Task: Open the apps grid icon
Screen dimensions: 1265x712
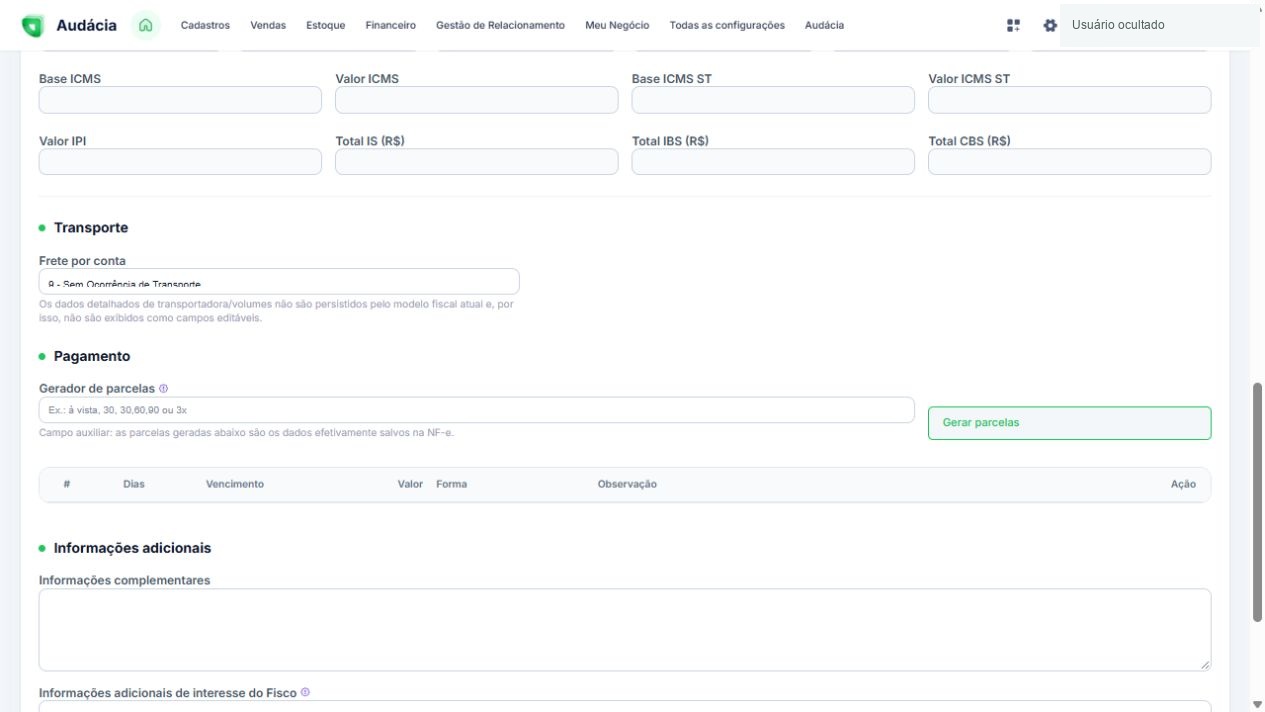Action: [1013, 25]
